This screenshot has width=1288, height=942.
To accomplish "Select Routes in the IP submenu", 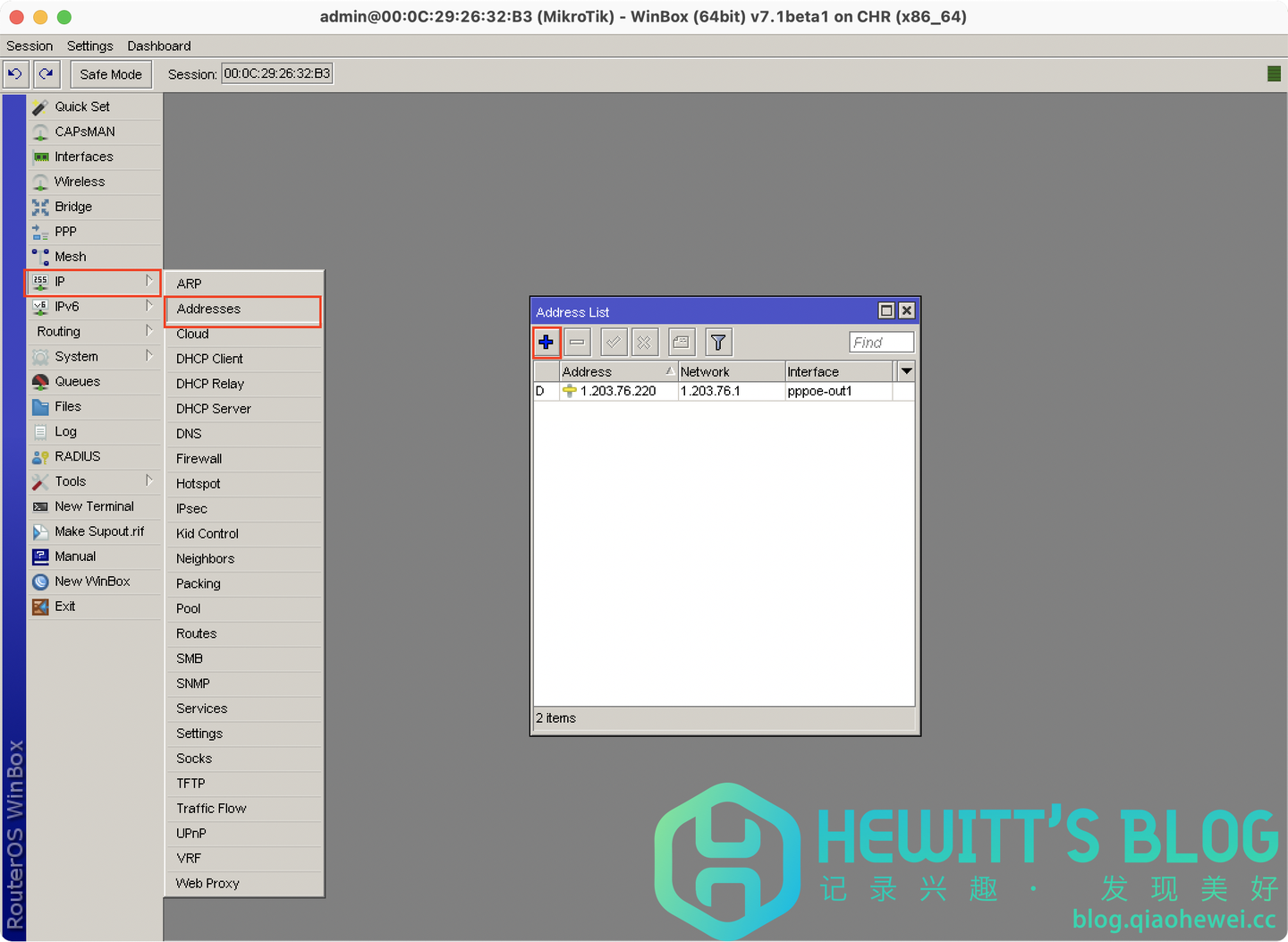I will 243,634.
